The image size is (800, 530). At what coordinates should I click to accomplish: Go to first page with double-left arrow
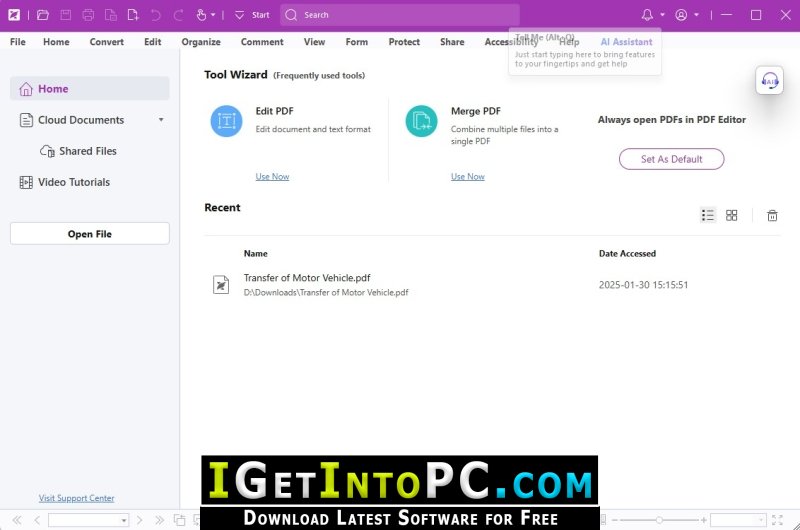(17, 520)
